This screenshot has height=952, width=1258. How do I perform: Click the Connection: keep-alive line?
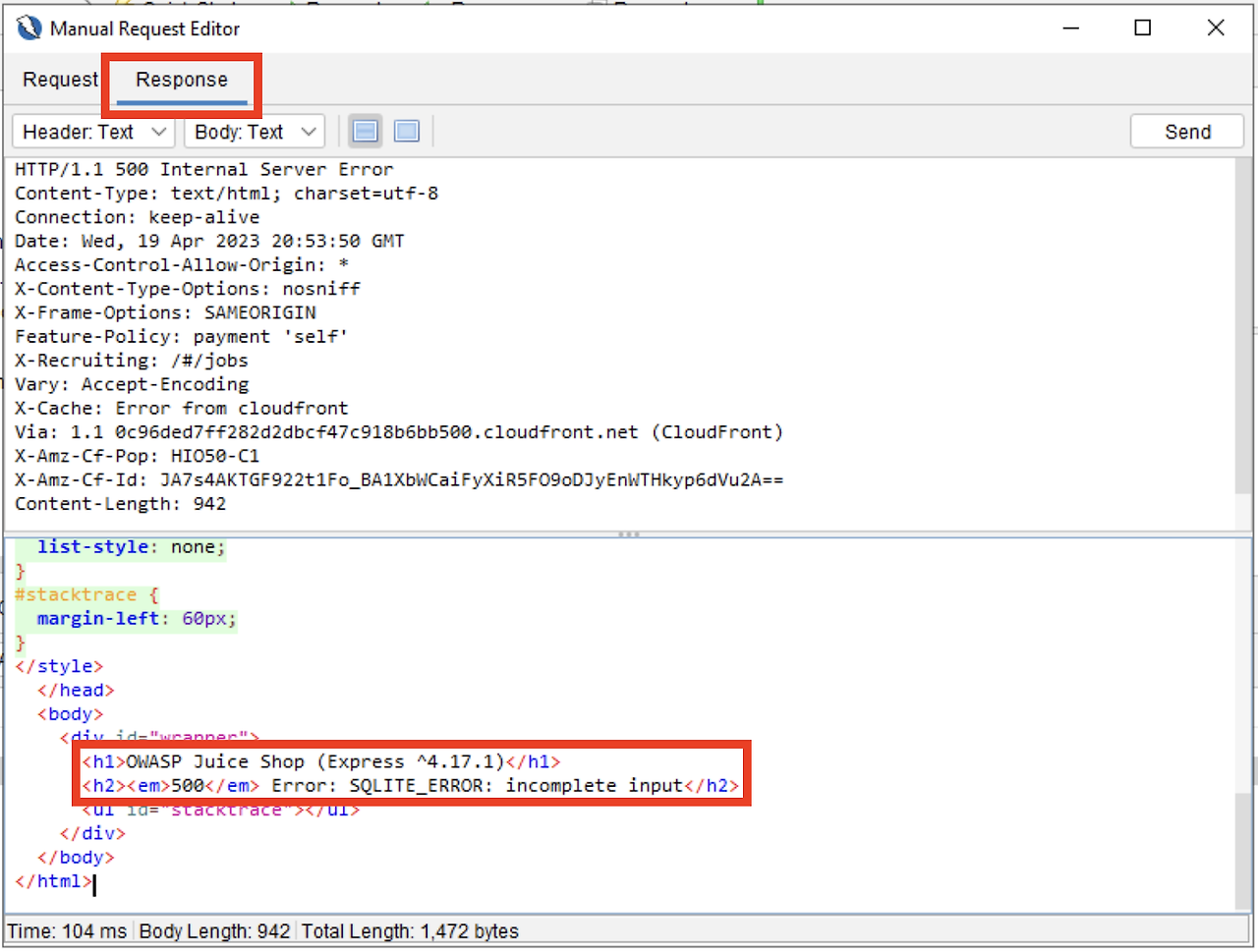(x=137, y=217)
